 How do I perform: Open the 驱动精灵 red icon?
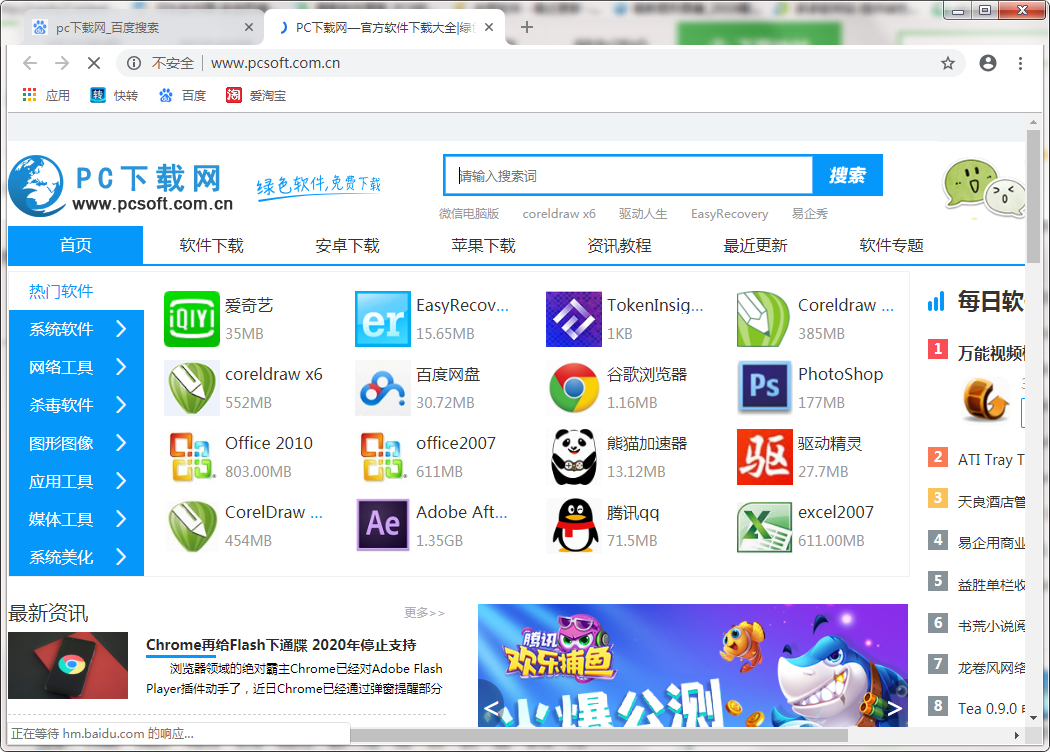(764, 457)
